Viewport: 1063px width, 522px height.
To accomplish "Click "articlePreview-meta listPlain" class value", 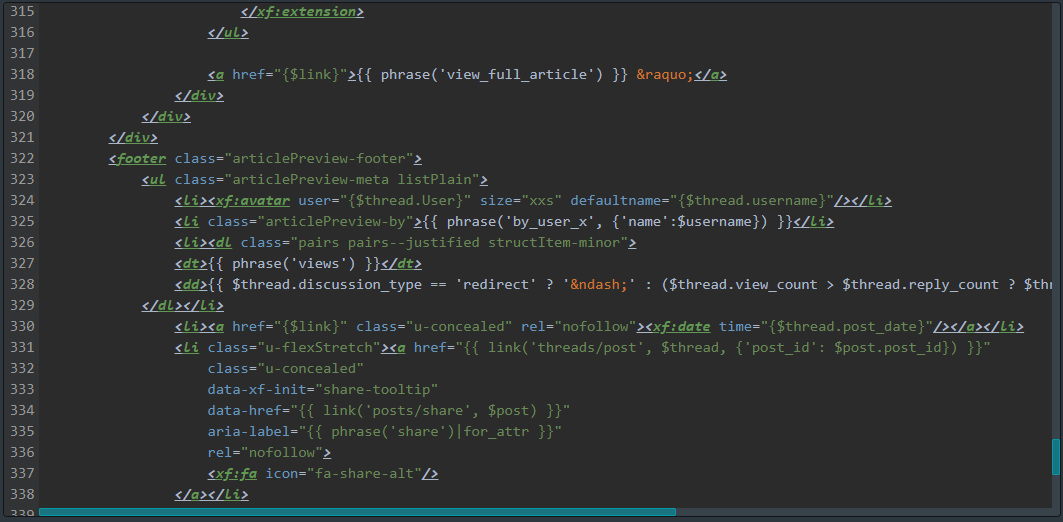I will coord(352,180).
